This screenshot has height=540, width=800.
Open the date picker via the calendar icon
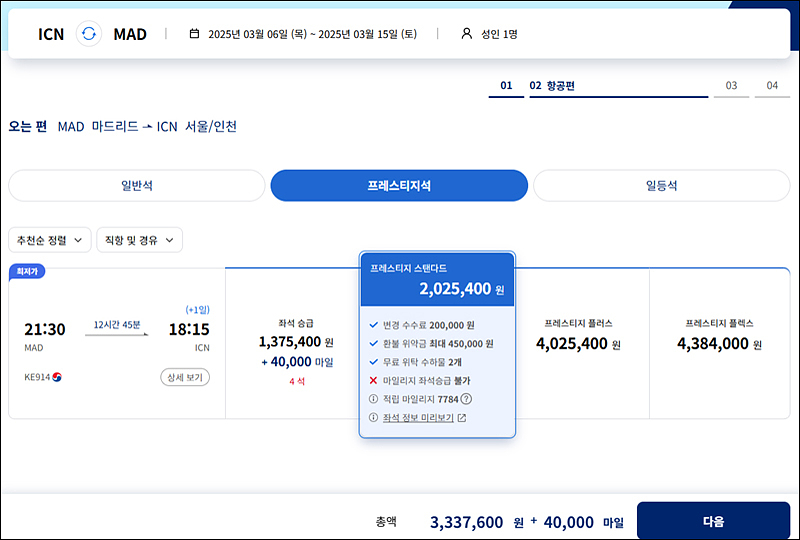[x=194, y=34]
